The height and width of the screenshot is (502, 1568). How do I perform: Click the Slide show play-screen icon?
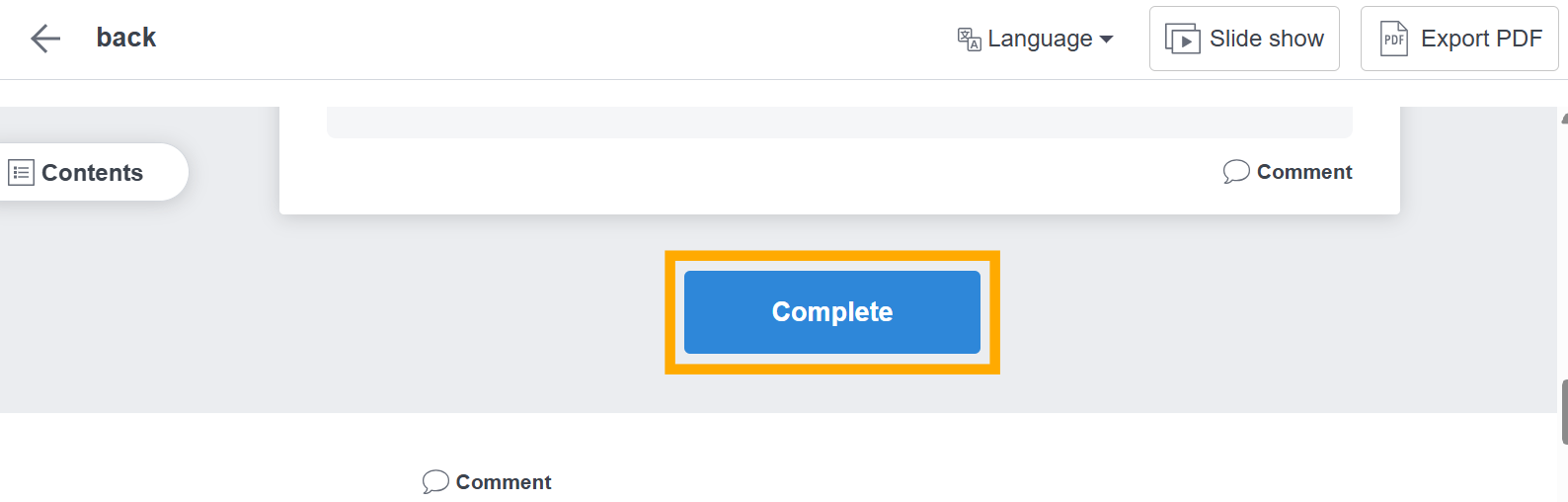pyautogui.click(x=1182, y=39)
